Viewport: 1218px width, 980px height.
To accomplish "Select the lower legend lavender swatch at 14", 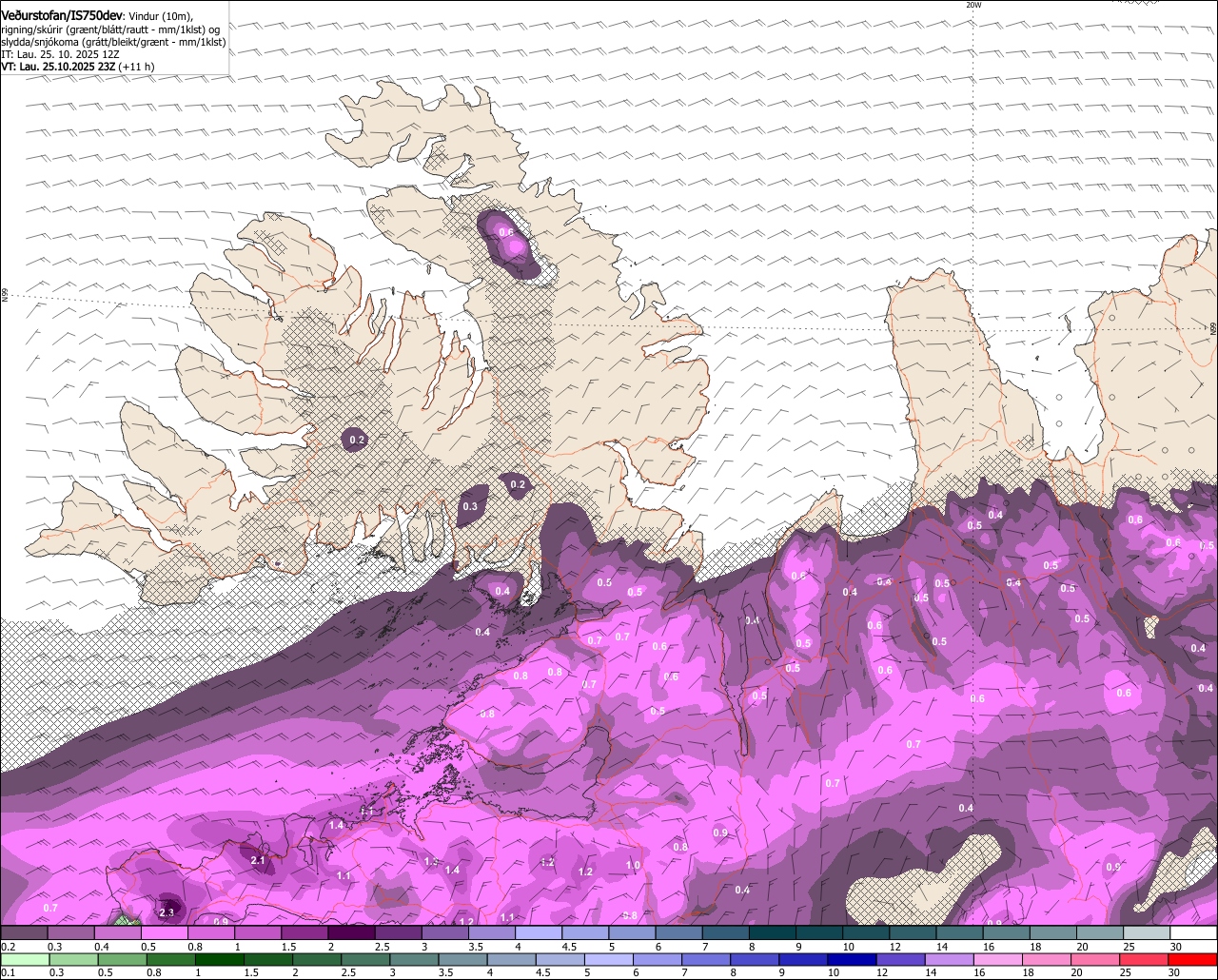I will click(949, 959).
